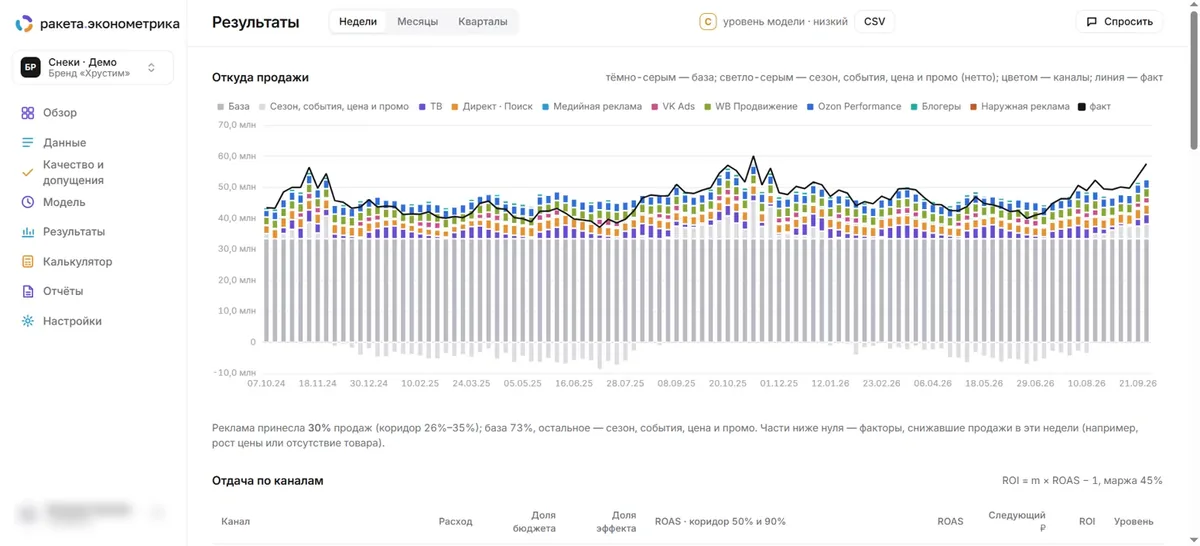Screen dimensions: 1200x546
Task: Switch to the Недели tab
Action: pos(358,21)
